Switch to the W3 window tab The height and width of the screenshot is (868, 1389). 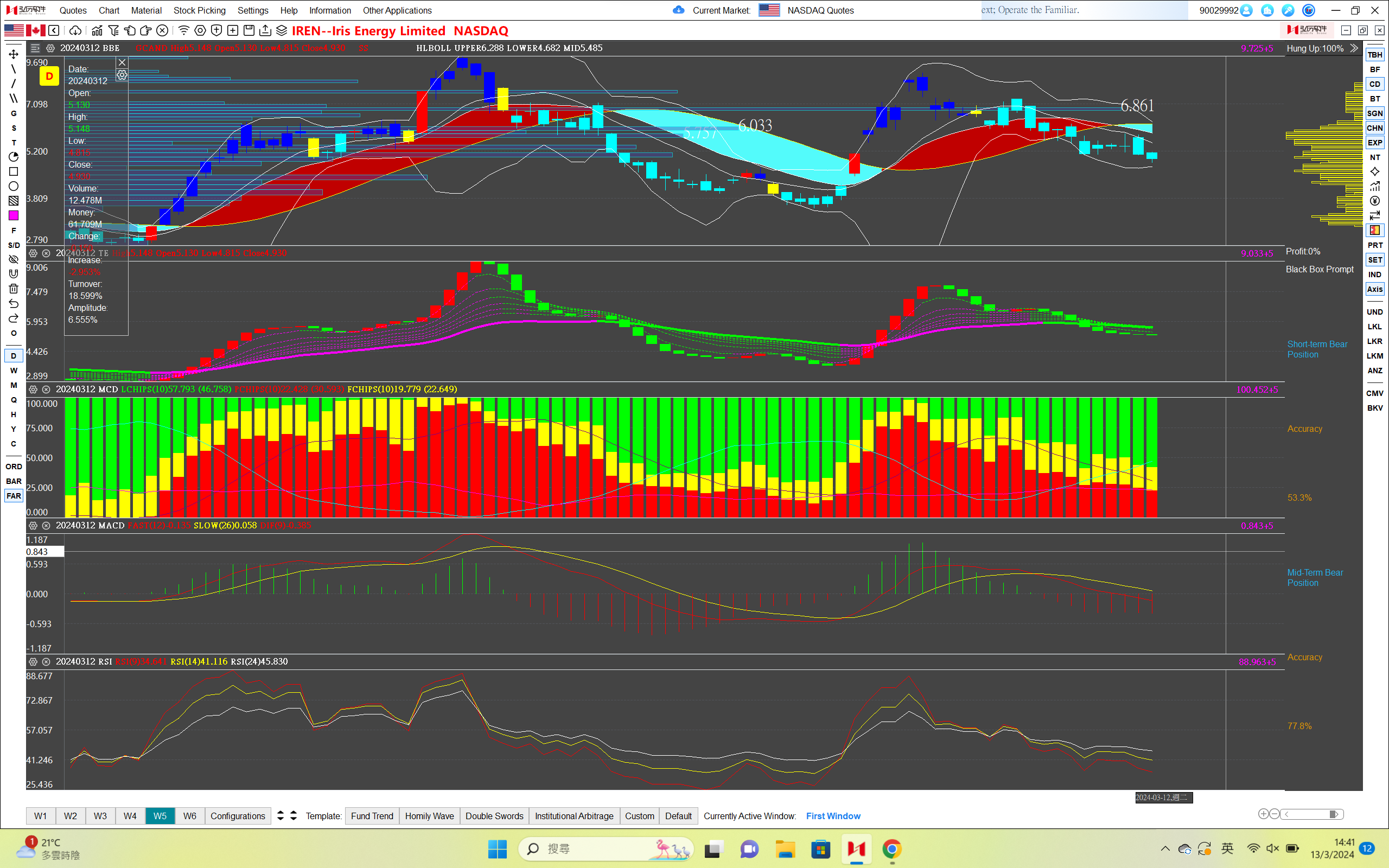100,816
